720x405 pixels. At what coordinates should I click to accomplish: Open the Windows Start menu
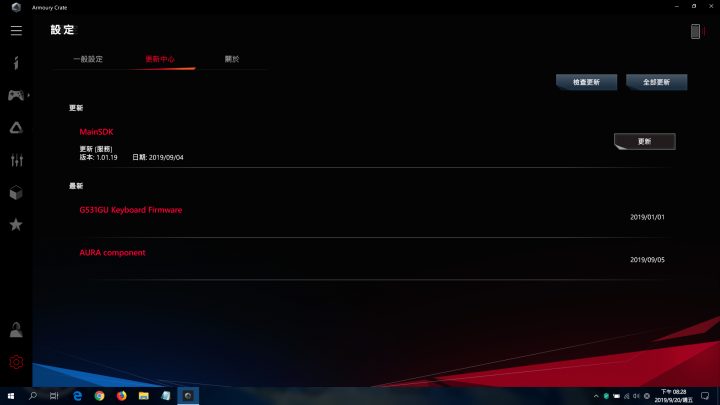pyautogui.click(x=11, y=396)
